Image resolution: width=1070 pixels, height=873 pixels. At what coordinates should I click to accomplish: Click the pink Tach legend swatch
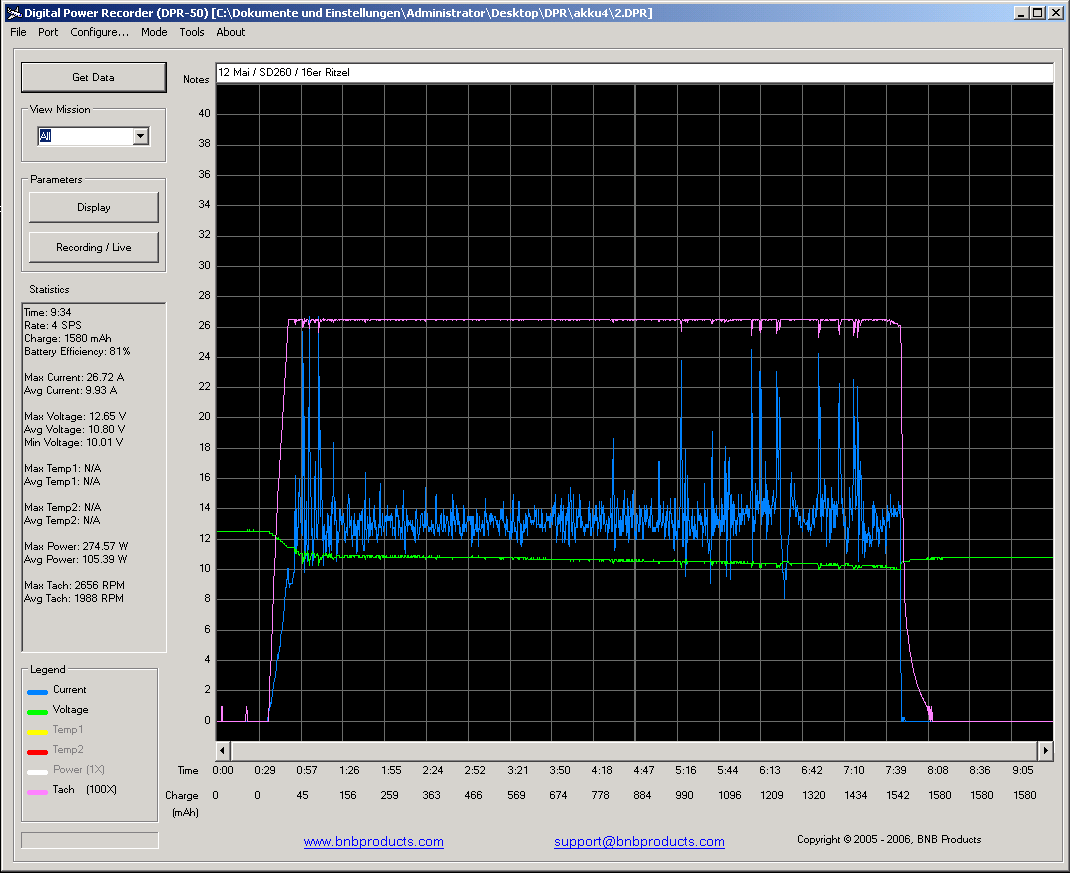38,792
